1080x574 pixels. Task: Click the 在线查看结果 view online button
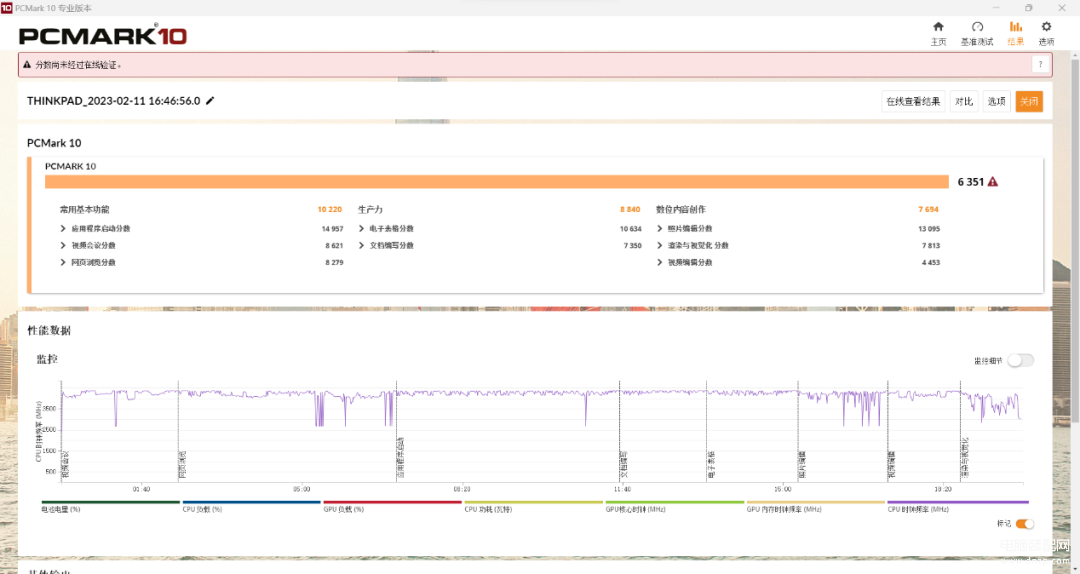[x=913, y=101]
